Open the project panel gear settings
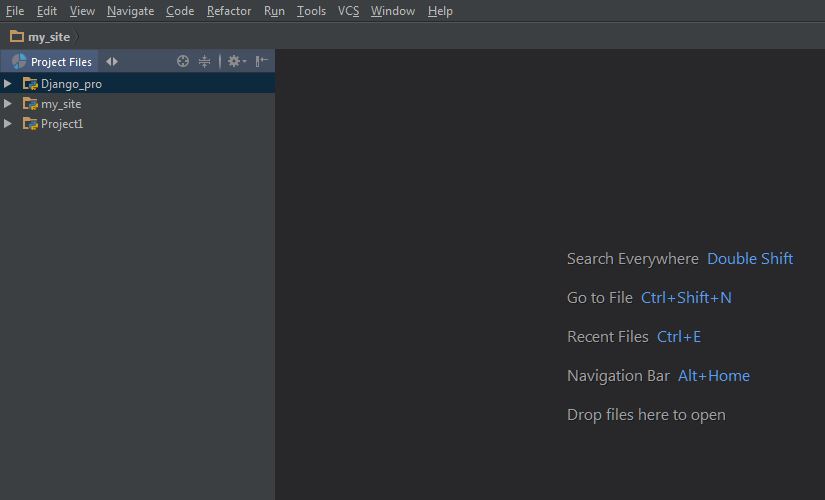This screenshot has height=500, width=825. tap(236, 62)
